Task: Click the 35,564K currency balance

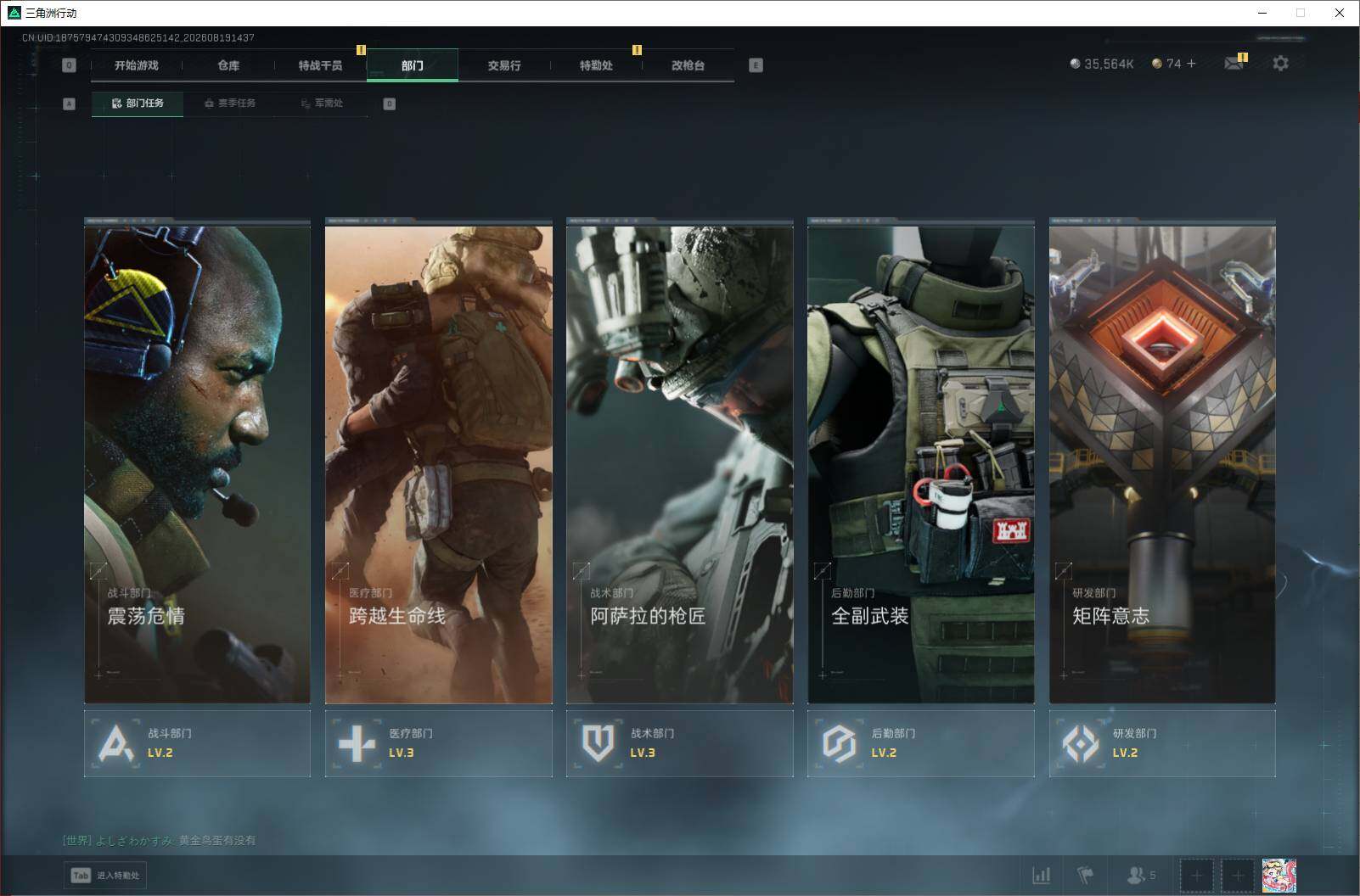Action: (1109, 64)
